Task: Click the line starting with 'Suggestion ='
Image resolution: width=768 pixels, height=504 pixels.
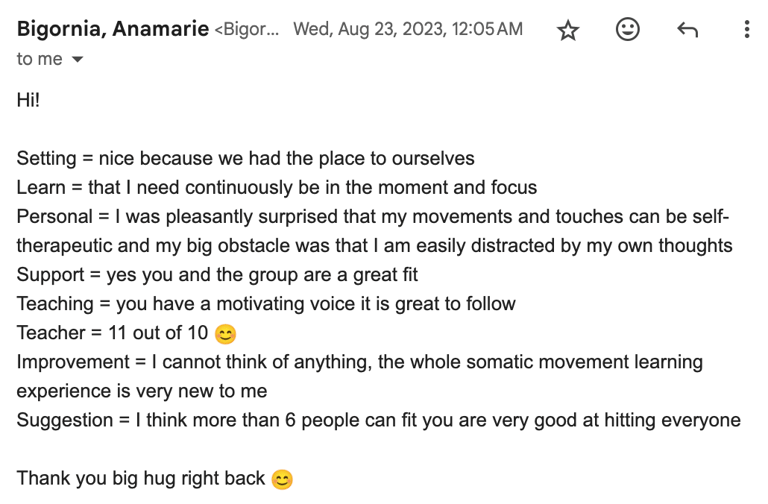Action: click(x=379, y=420)
